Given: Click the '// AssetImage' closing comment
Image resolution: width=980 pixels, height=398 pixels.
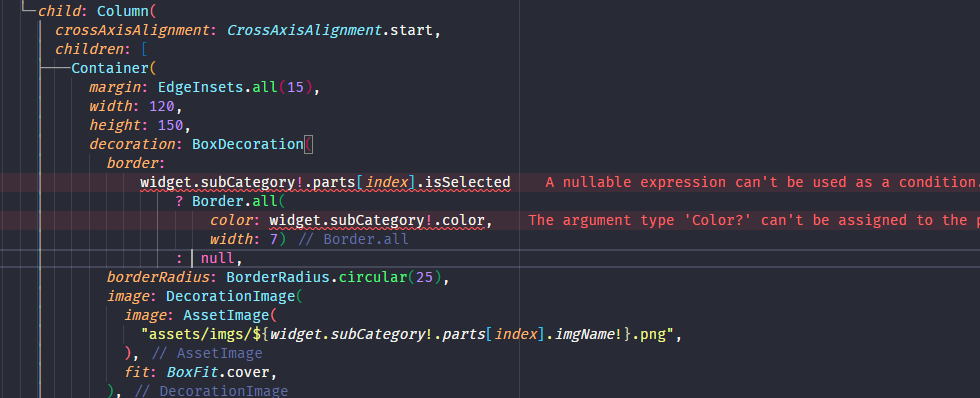Looking at the screenshot, I should [x=207, y=354].
